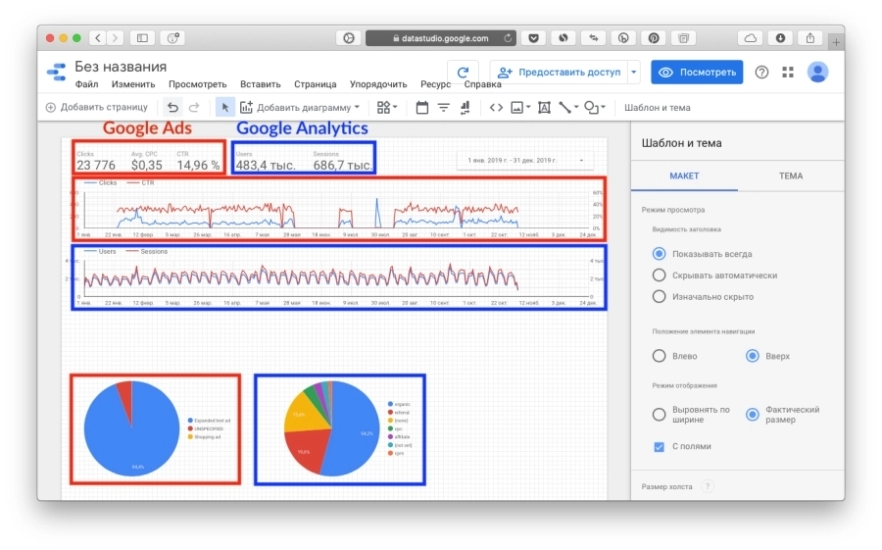Click the redo arrow icon

194,107
